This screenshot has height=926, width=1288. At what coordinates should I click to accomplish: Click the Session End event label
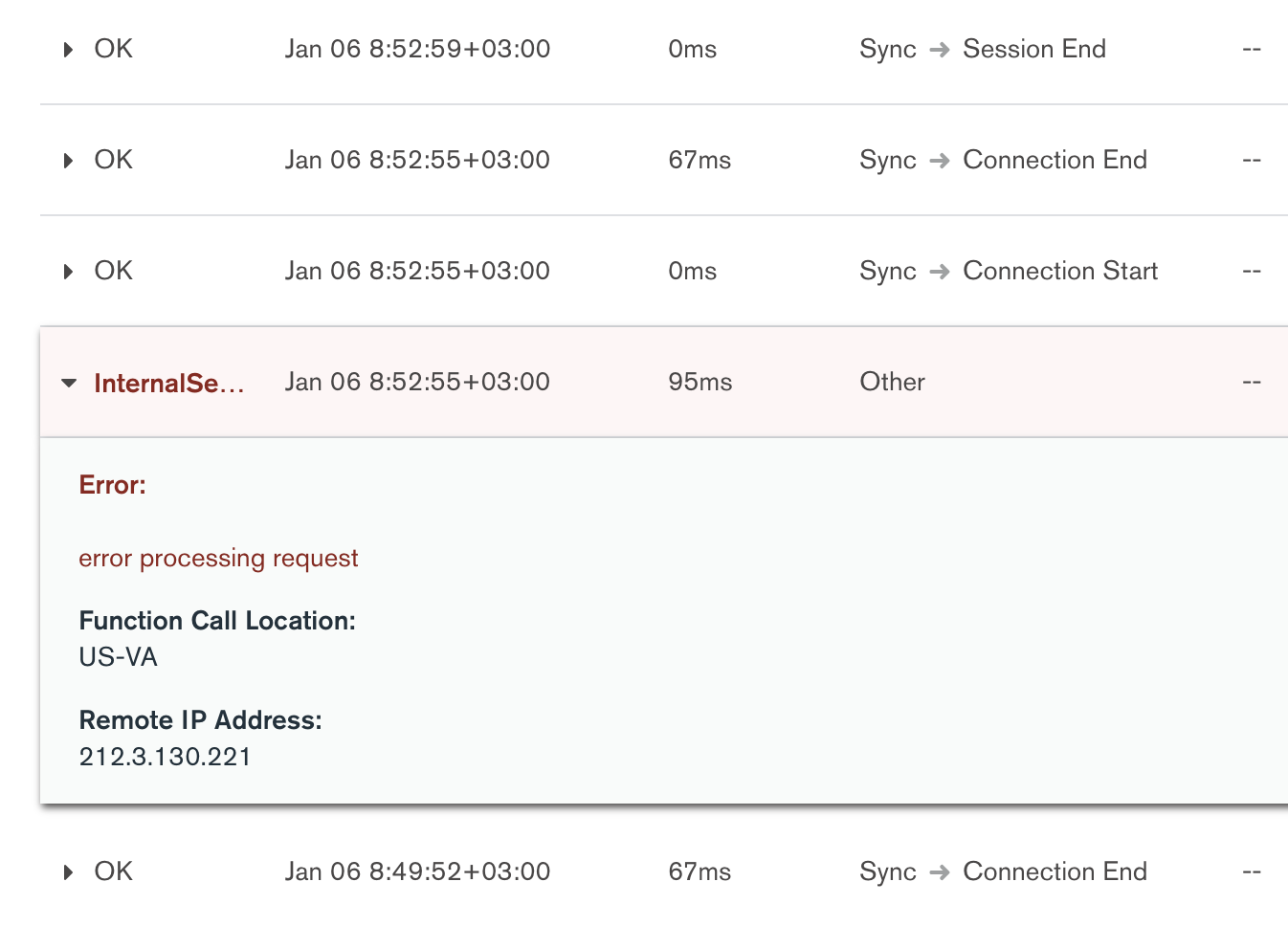click(x=1033, y=49)
